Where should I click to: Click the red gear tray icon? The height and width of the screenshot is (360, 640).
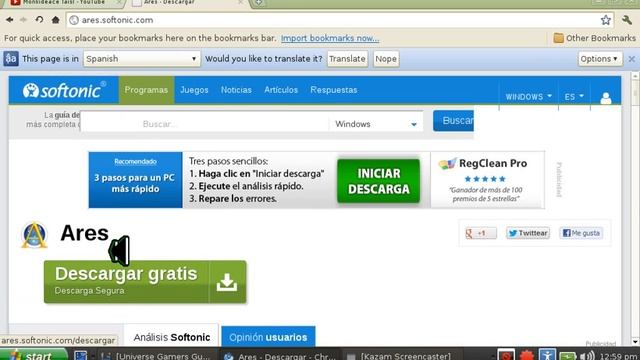click(x=526, y=356)
